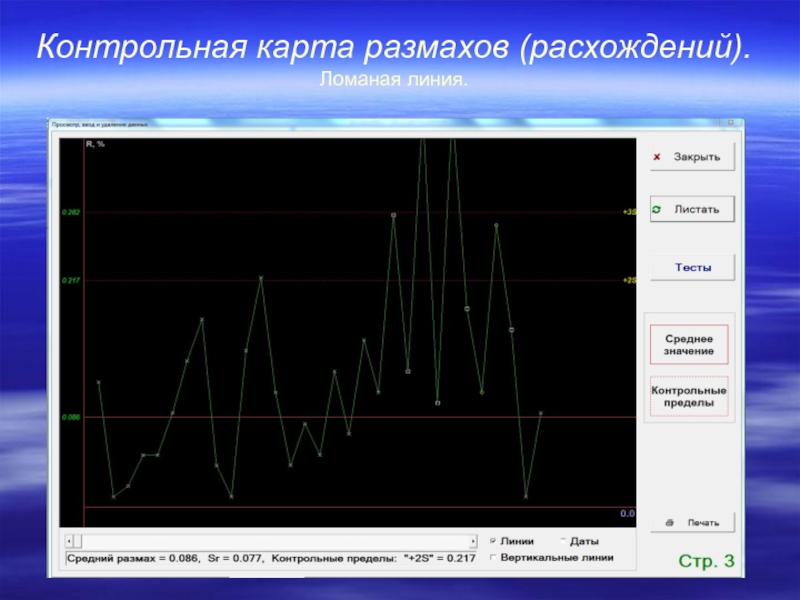Click the 0.282 axis label
The width and height of the screenshot is (800, 600).
pyautogui.click(x=71, y=212)
